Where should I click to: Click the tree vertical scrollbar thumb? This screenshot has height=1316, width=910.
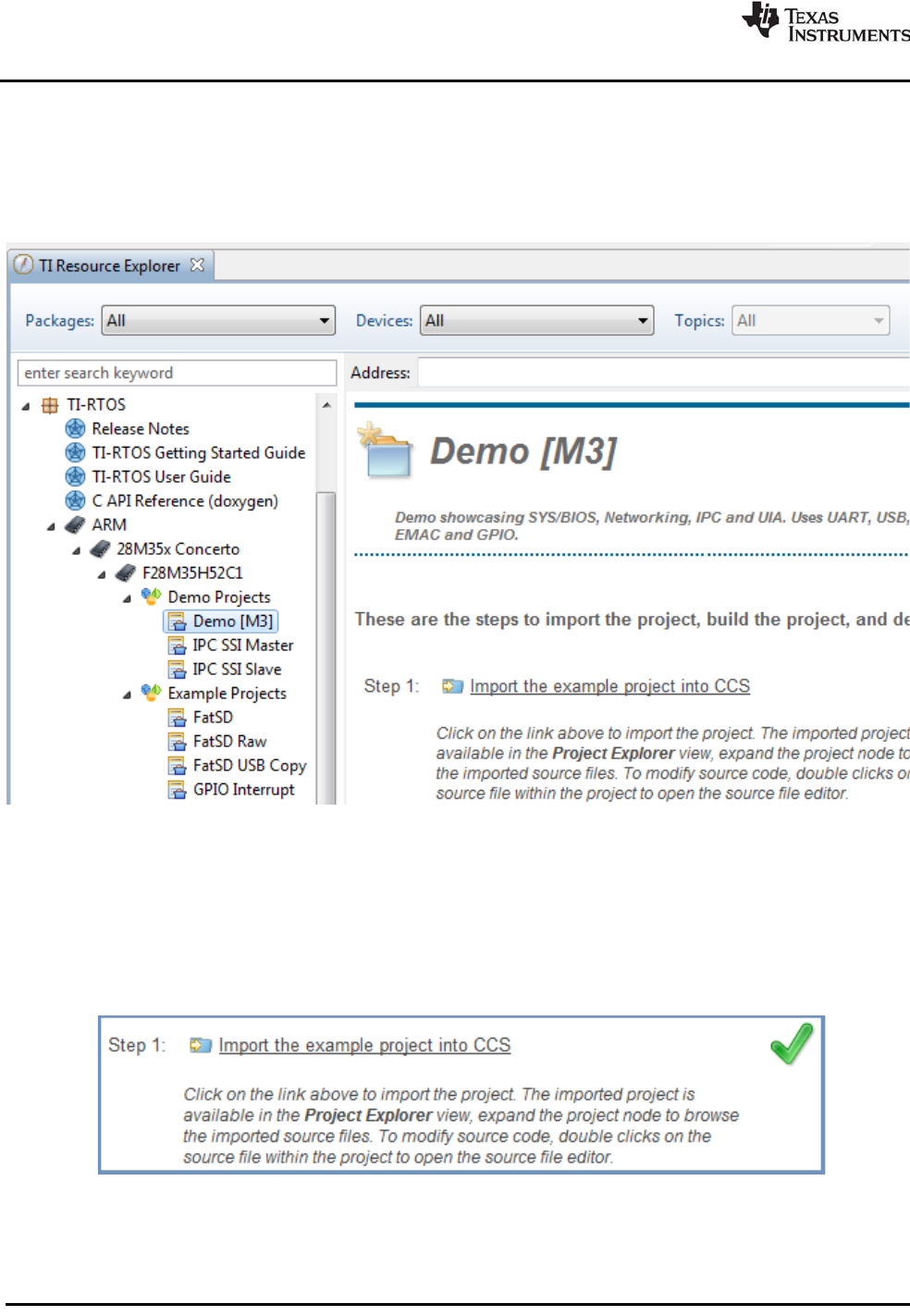(x=326, y=647)
